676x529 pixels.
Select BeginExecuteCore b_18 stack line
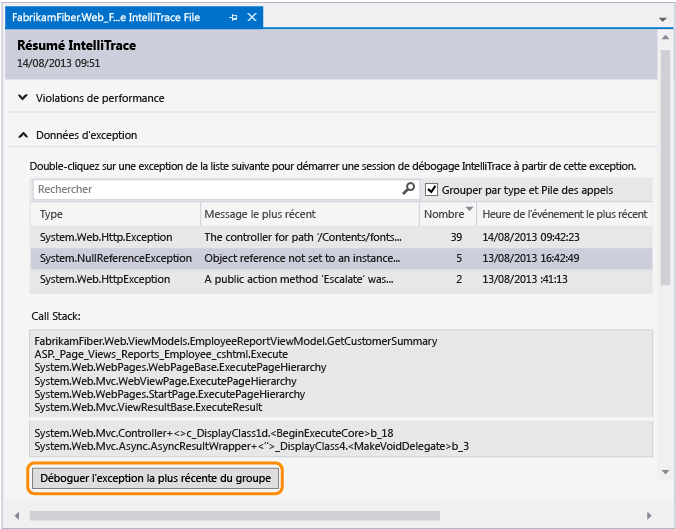coord(214,433)
